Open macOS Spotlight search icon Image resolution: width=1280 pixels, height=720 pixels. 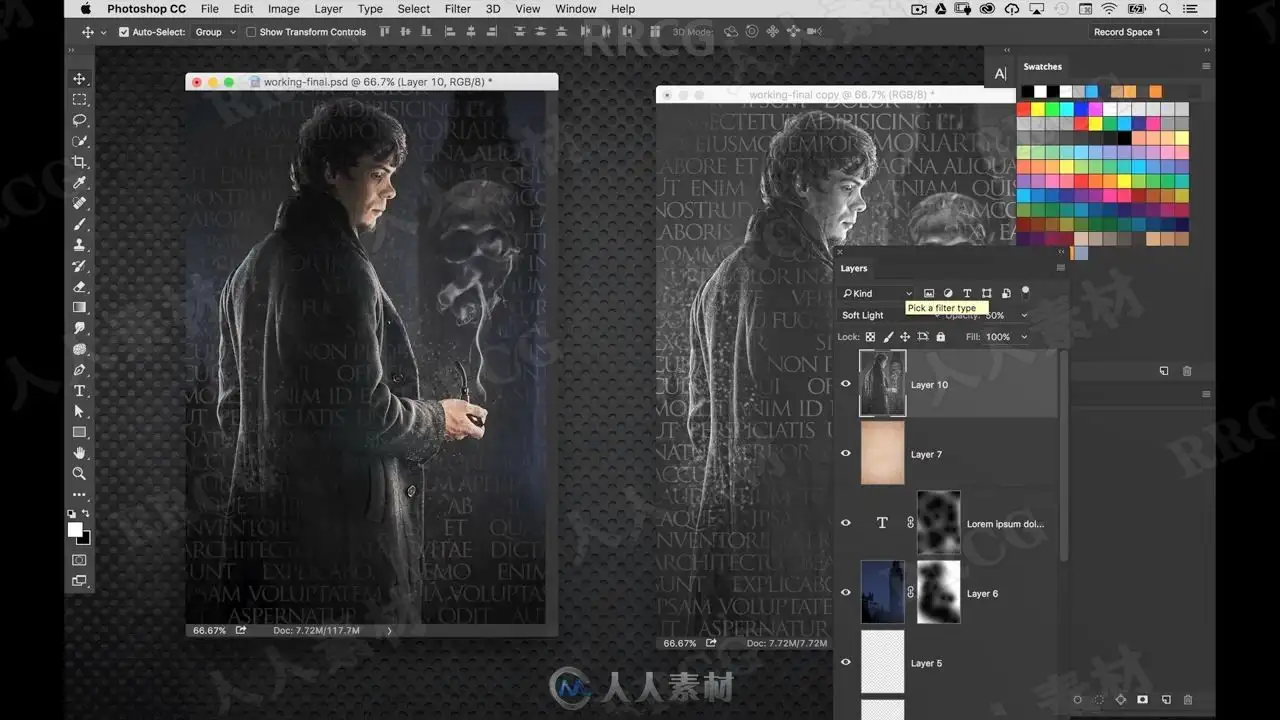click(1165, 9)
